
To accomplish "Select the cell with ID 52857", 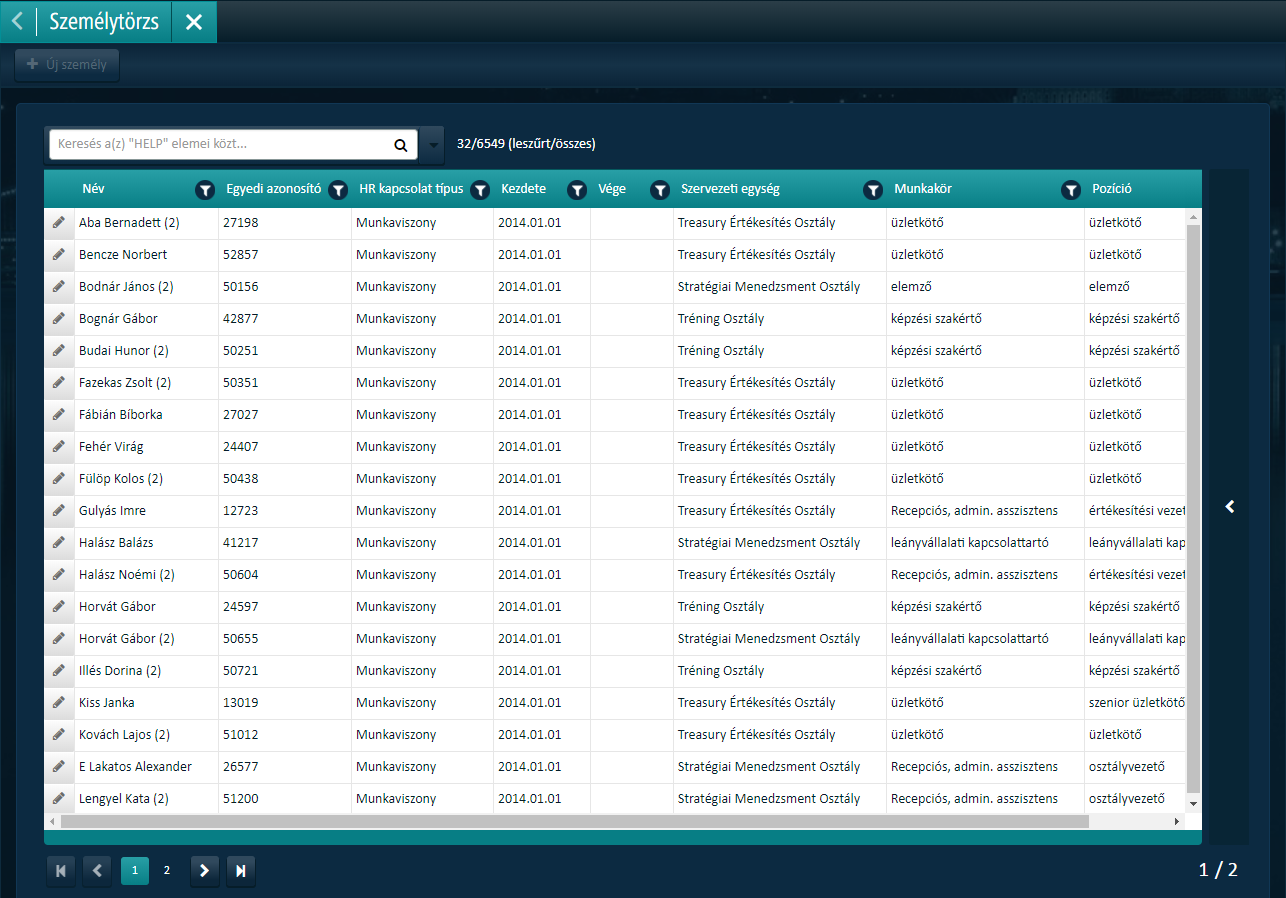I will pyautogui.click(x=285, y=254).
